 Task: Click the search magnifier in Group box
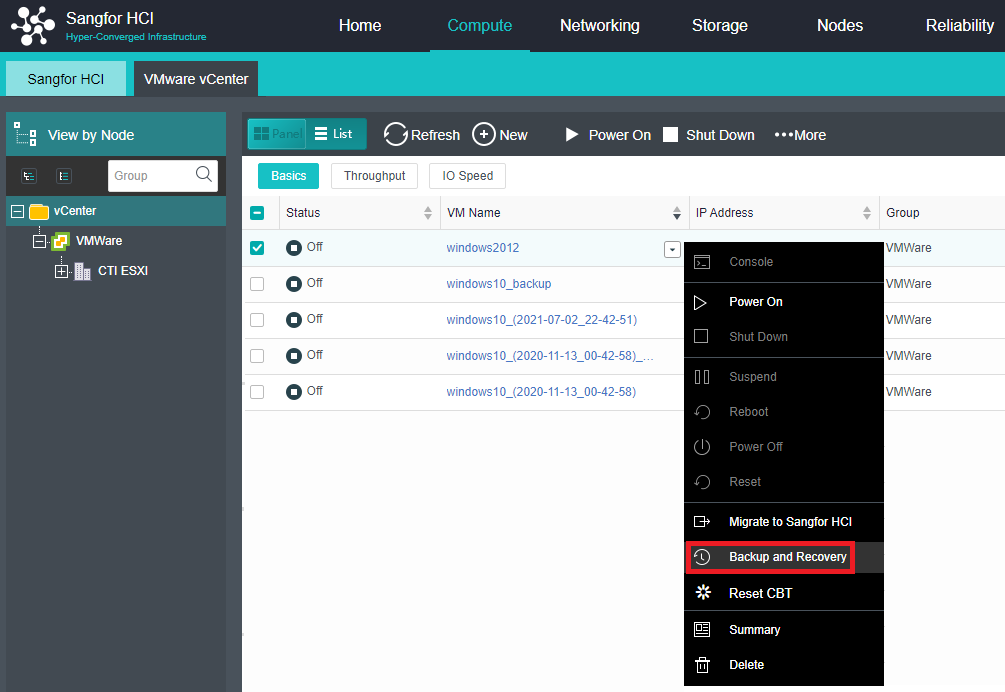204,175
